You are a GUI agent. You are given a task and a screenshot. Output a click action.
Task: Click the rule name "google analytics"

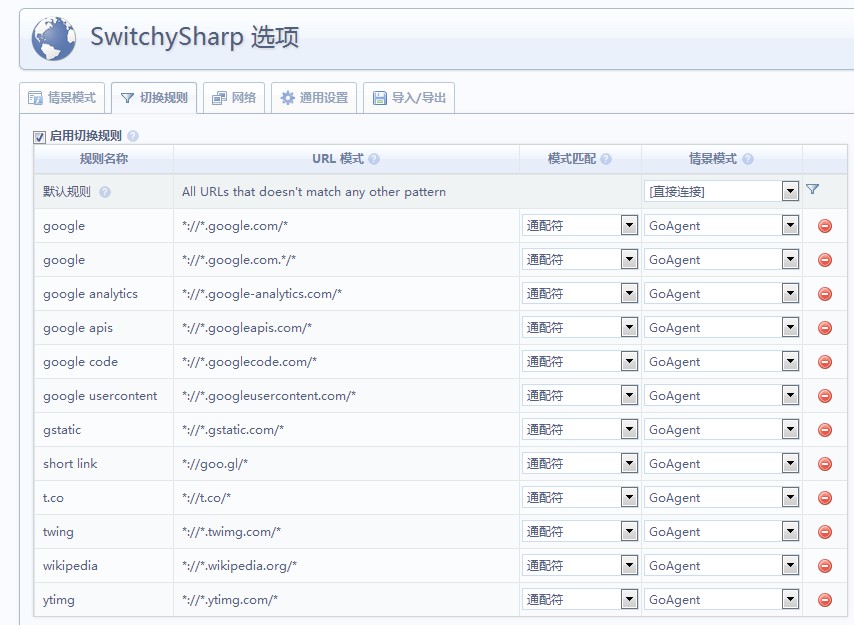90,294
